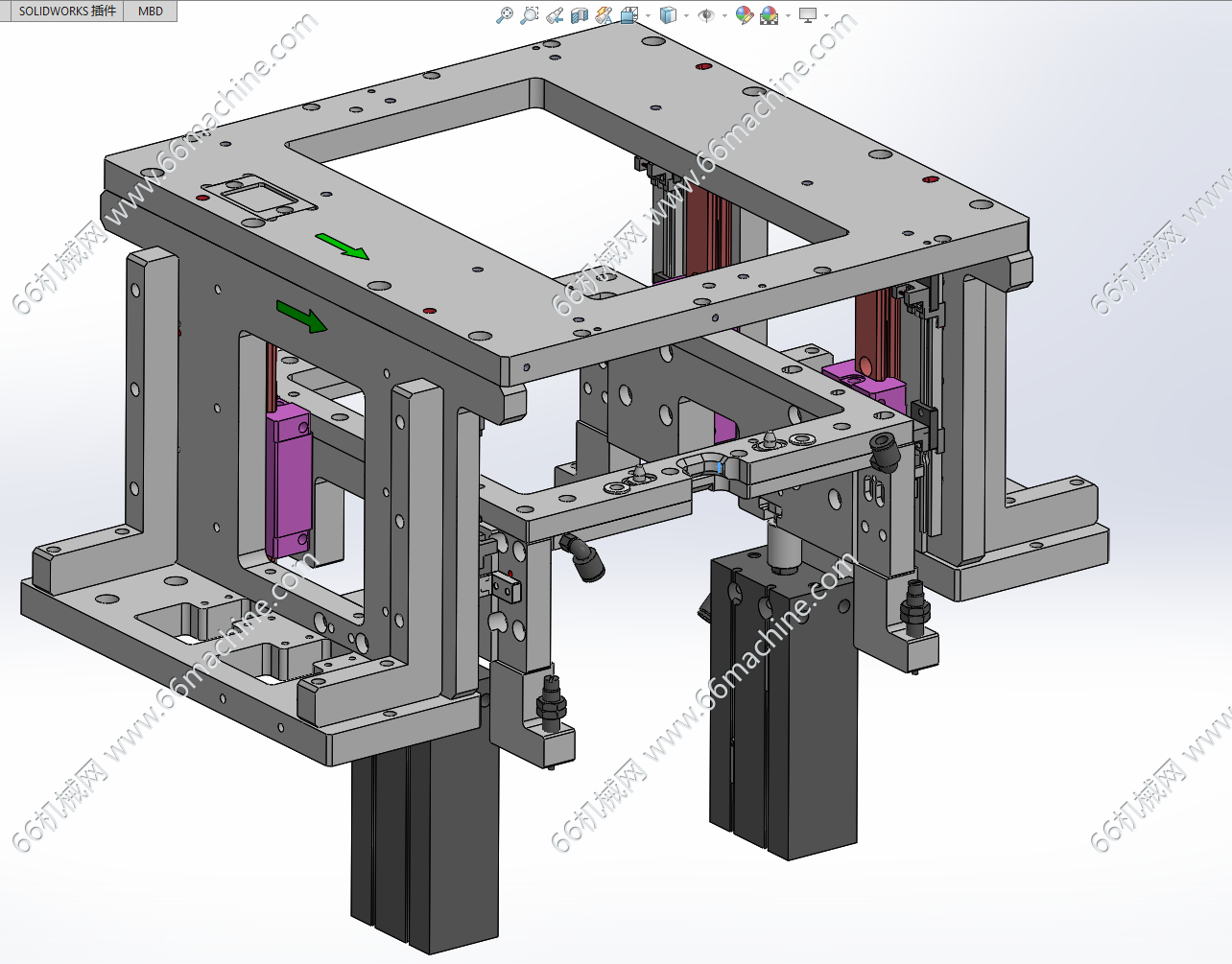1232x964 pixels.
Task: Open Edit Appearance color ball
Action: click(x=744, y=15)
